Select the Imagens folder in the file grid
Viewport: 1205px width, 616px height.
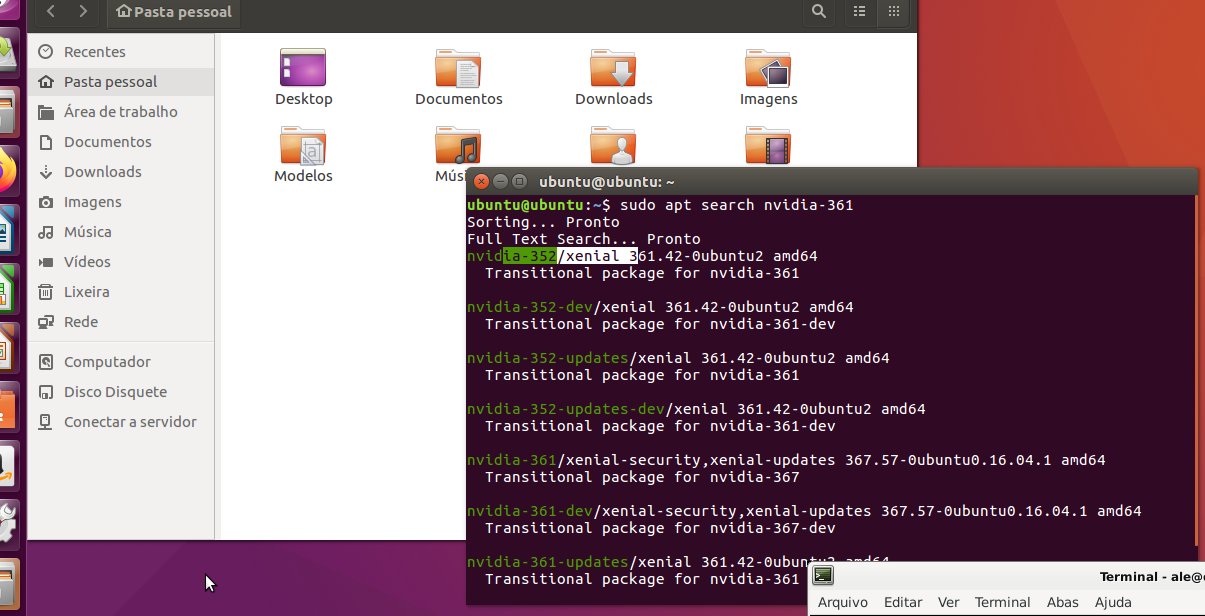[x=768, y=68]
